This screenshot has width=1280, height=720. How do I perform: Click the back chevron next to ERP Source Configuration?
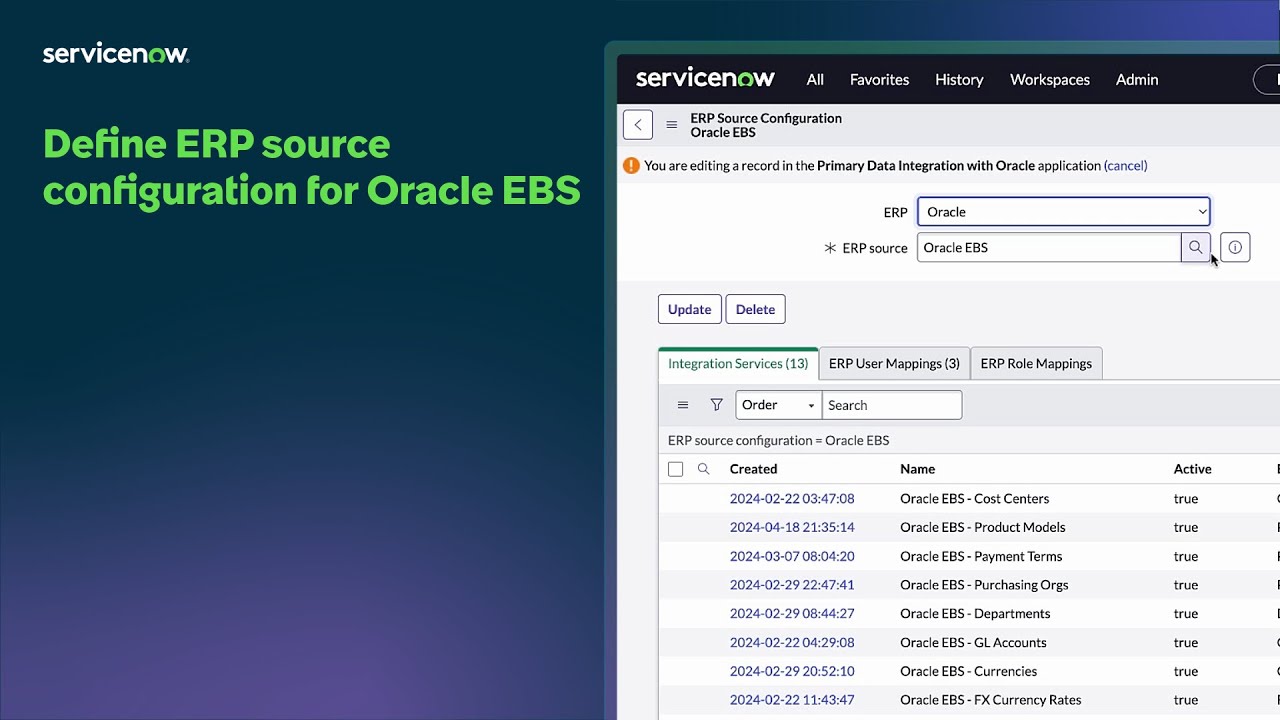pyautogui.click(x=637, y=124)
